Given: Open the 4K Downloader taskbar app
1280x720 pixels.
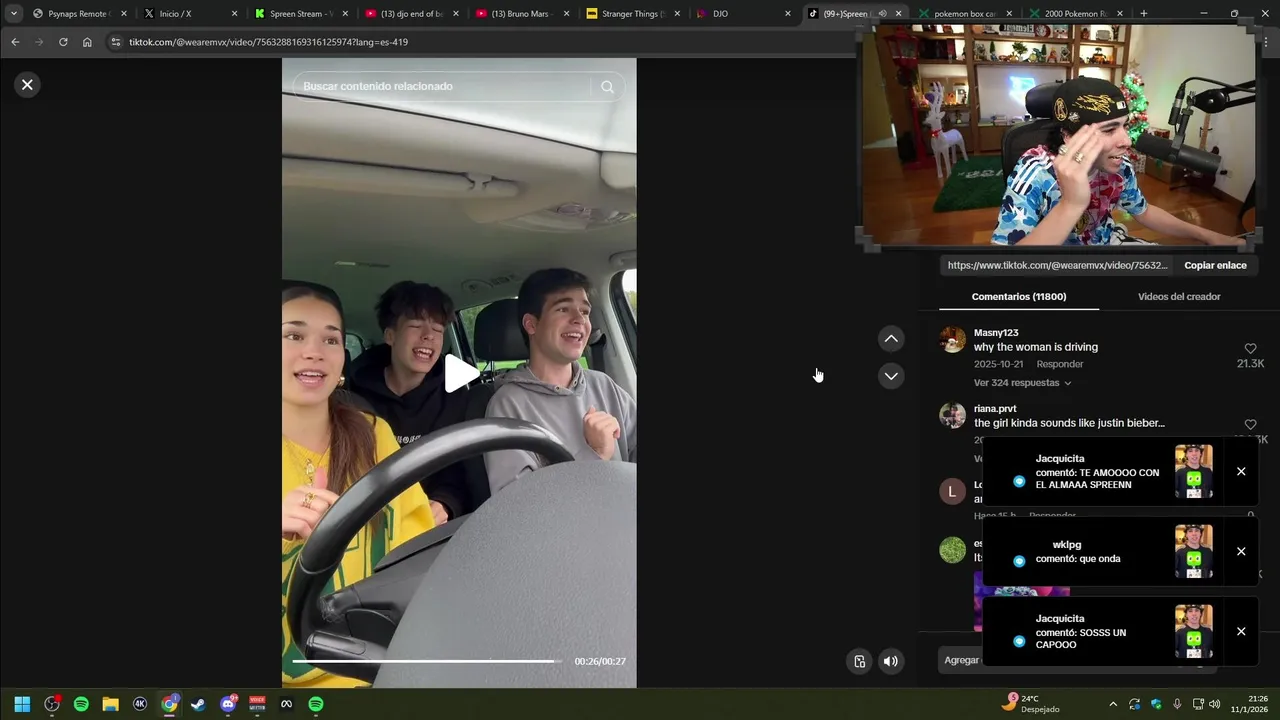Looking at the screenshot, I should pos(140,704).
